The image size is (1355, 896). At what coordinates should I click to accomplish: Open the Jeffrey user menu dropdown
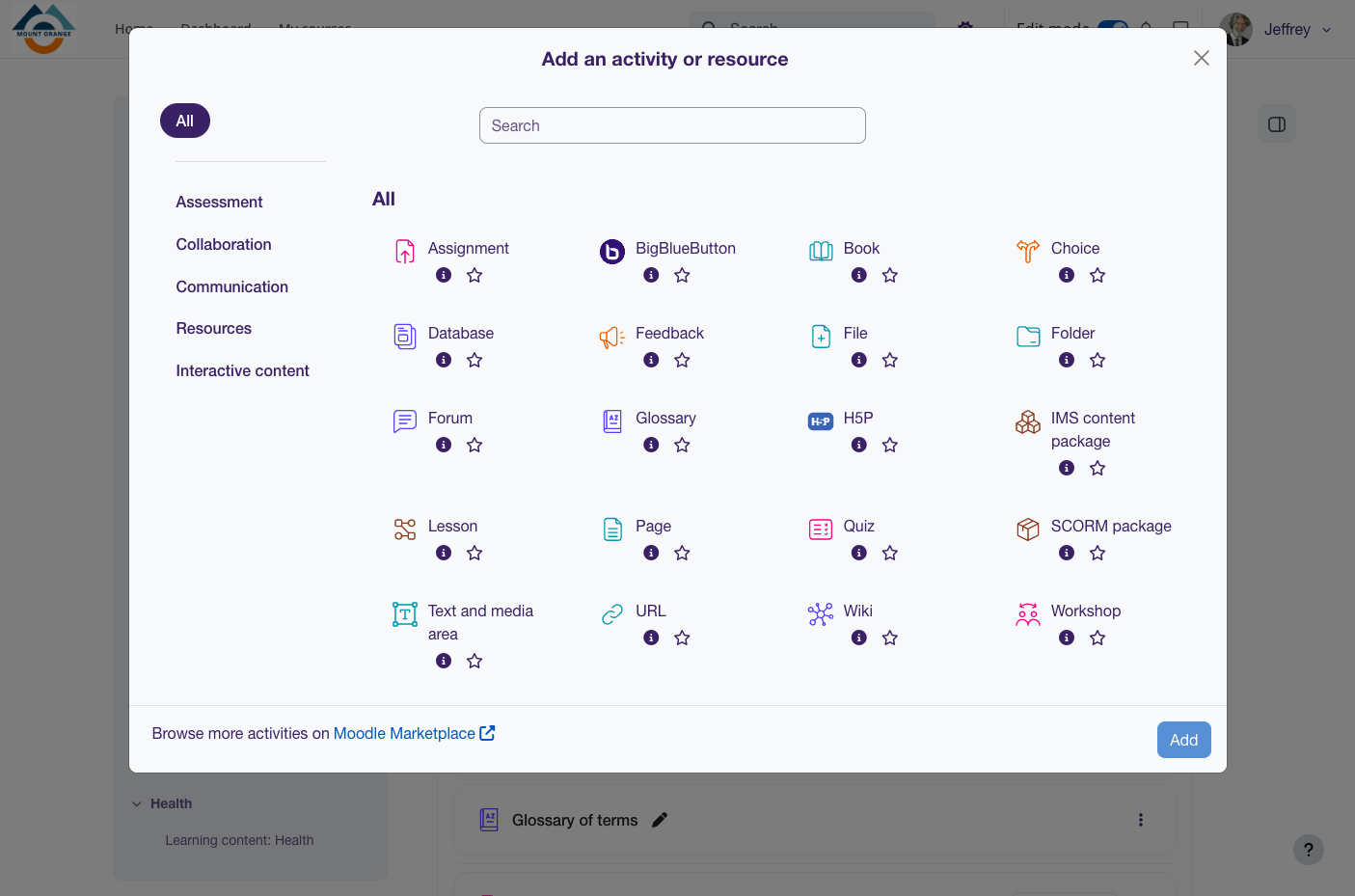pos(1277,29)
